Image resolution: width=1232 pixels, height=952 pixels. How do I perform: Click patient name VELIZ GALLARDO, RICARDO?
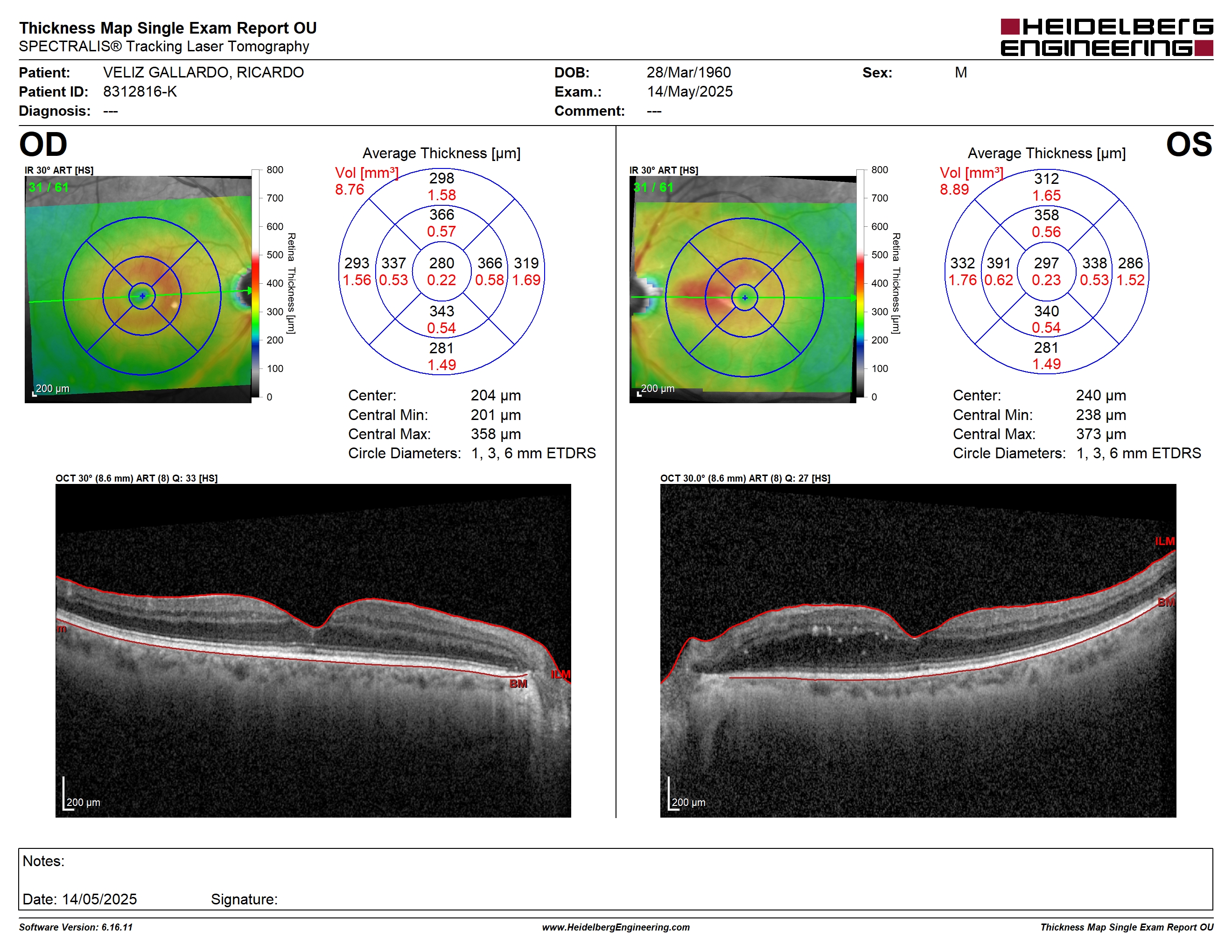[x=203, y=73]
